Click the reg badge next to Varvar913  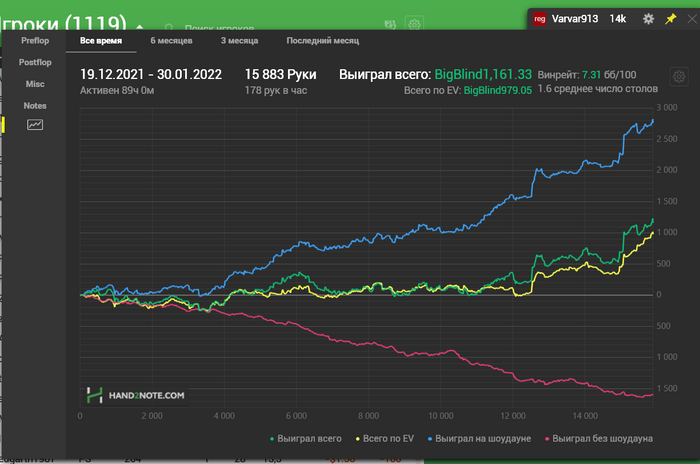[x=539, y=19]
